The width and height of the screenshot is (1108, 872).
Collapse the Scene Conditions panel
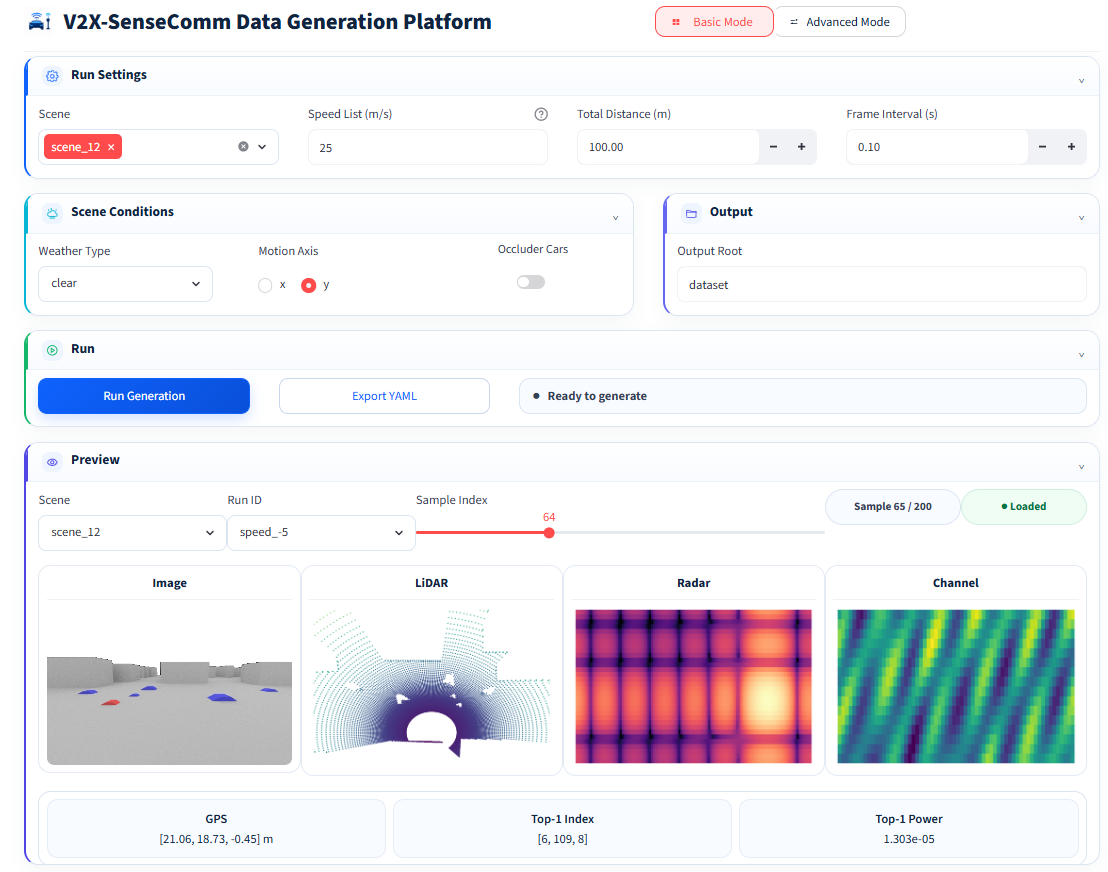click(615, 218)
